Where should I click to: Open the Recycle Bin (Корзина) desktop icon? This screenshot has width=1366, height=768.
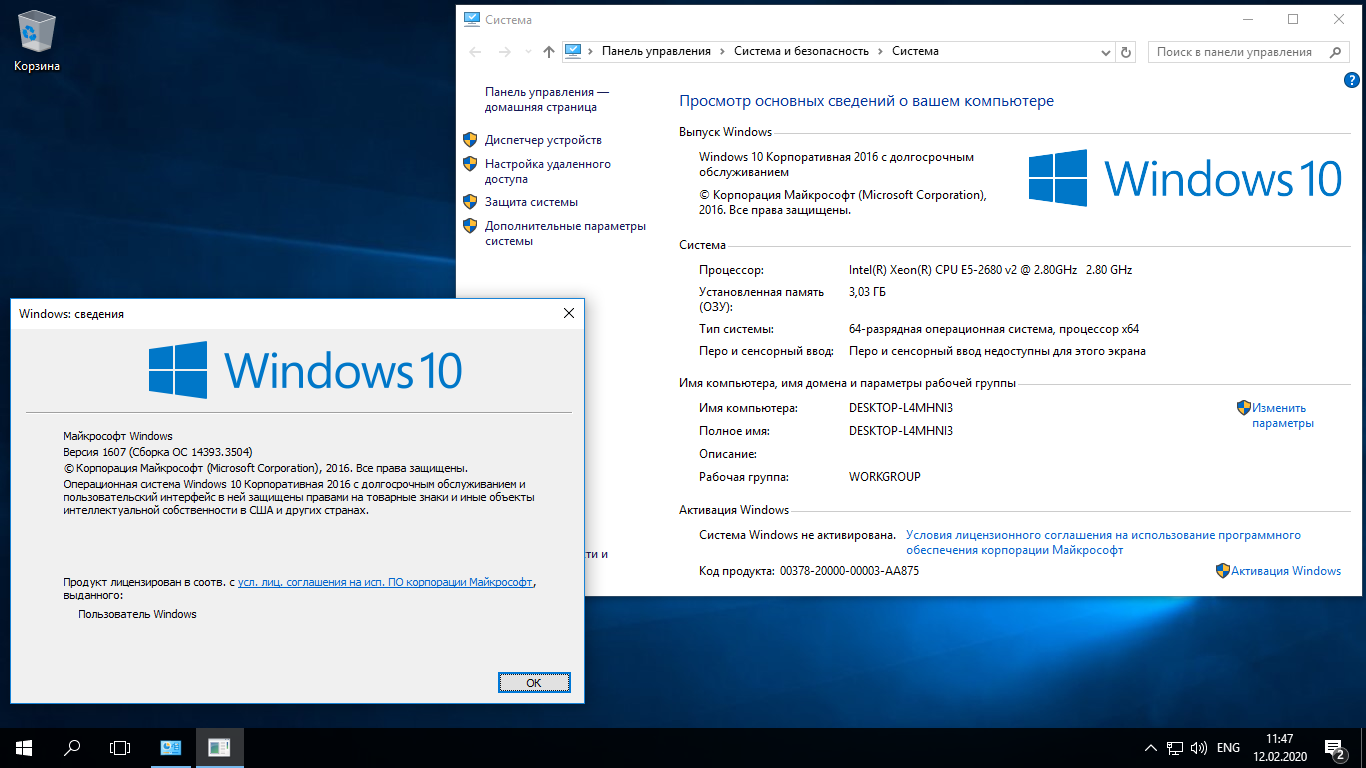[x=37, y=42]
